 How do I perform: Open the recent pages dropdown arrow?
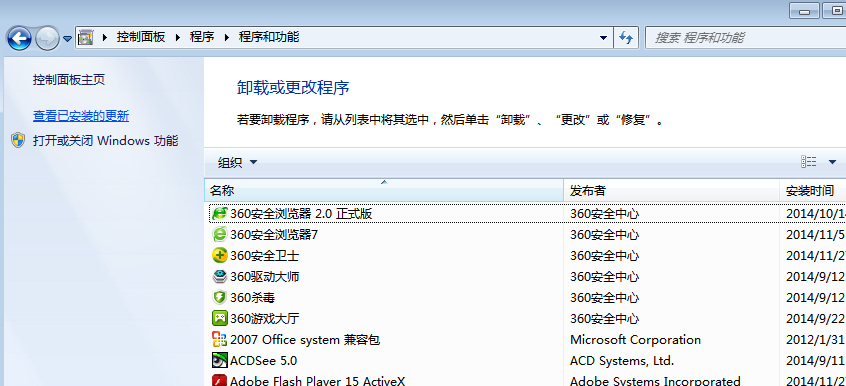coord(67,39)
